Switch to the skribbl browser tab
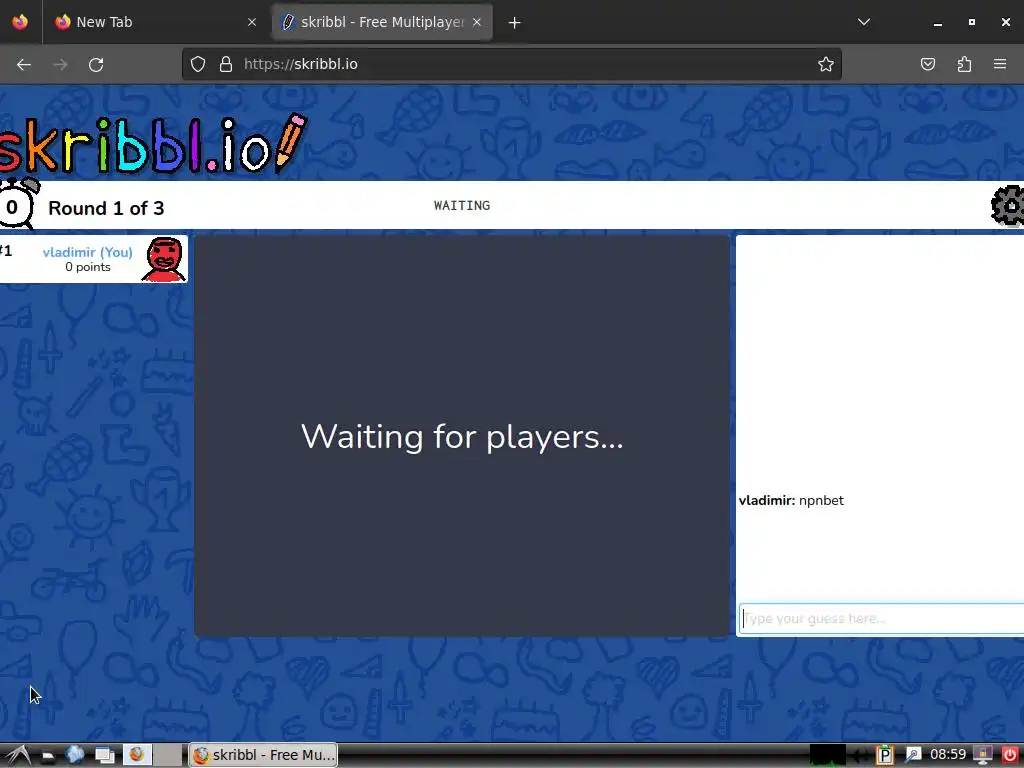Image resolution: width=1024 pixels, height=768 pixels. 381,22
